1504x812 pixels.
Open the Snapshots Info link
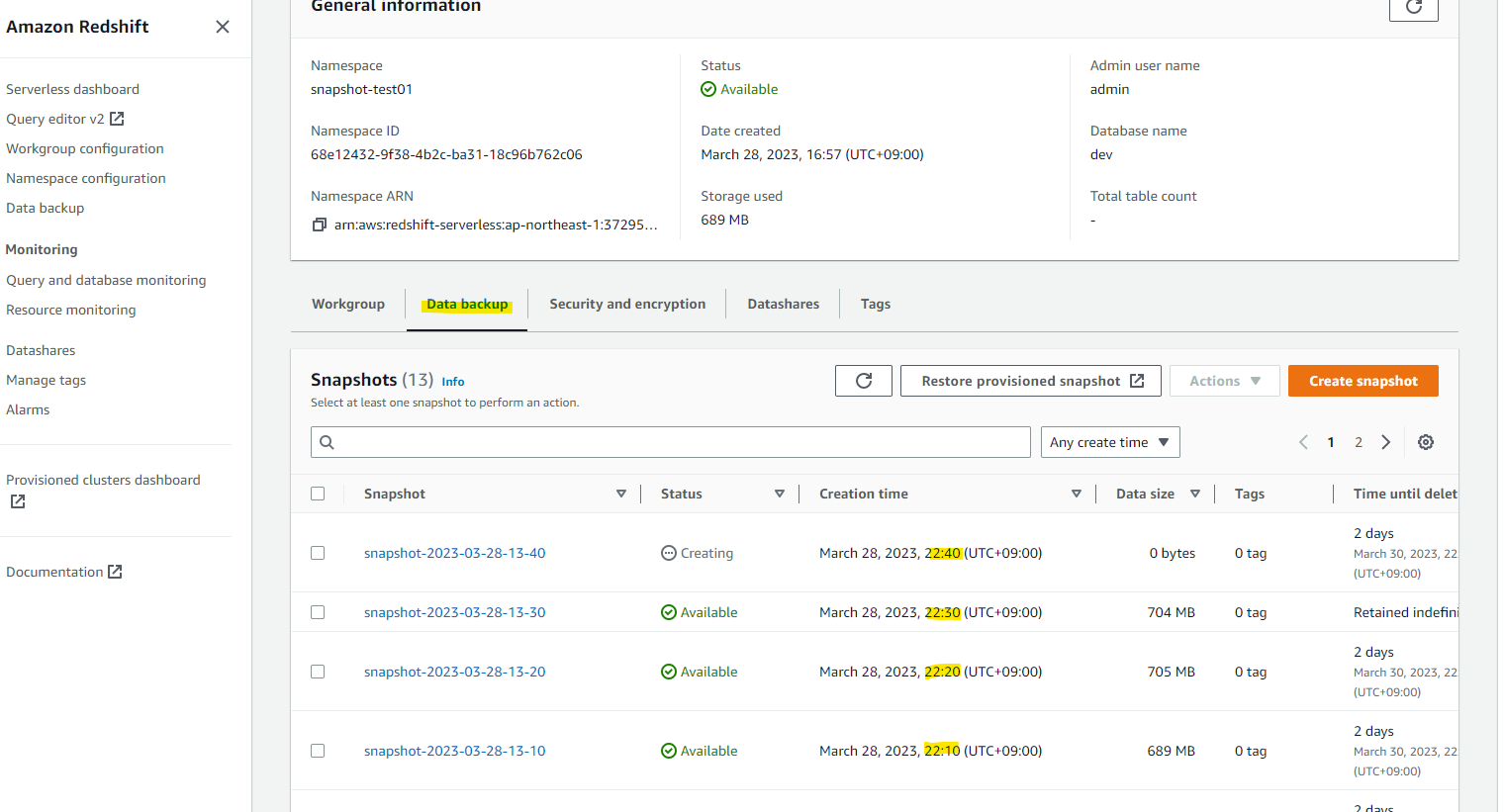(x=453, y=382)
